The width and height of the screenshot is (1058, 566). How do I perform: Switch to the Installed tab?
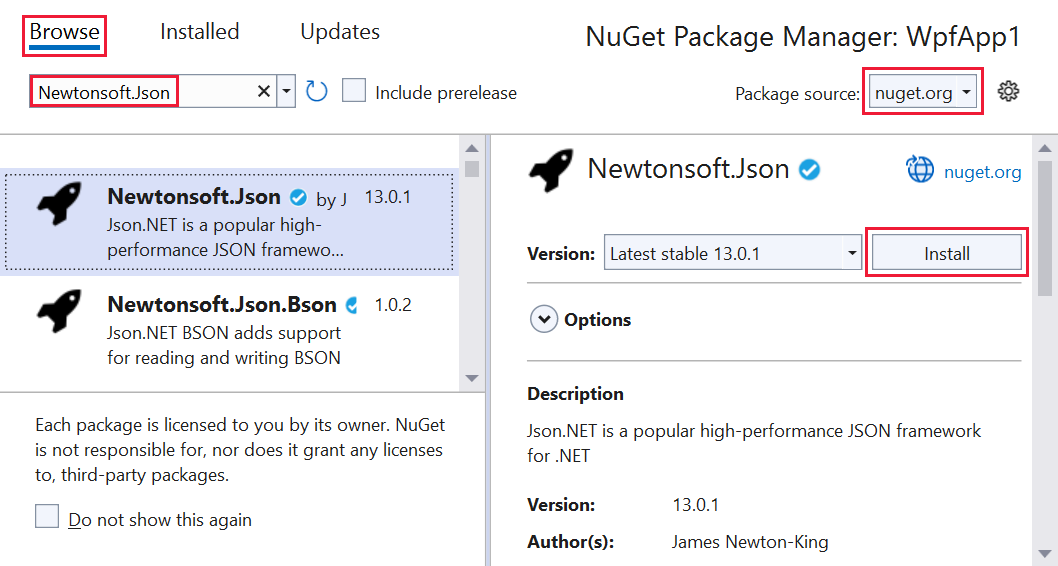[200, 32]
